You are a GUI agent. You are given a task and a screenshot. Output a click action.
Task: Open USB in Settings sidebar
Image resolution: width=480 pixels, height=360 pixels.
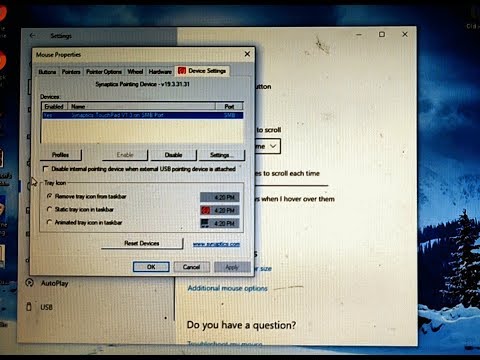coord(46,307)
